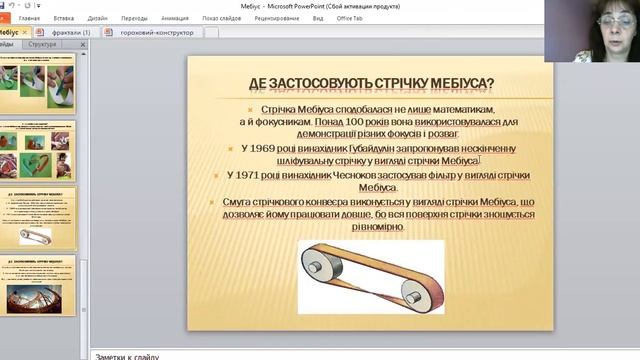Switch to the Переходы ribbon tab

134,18
